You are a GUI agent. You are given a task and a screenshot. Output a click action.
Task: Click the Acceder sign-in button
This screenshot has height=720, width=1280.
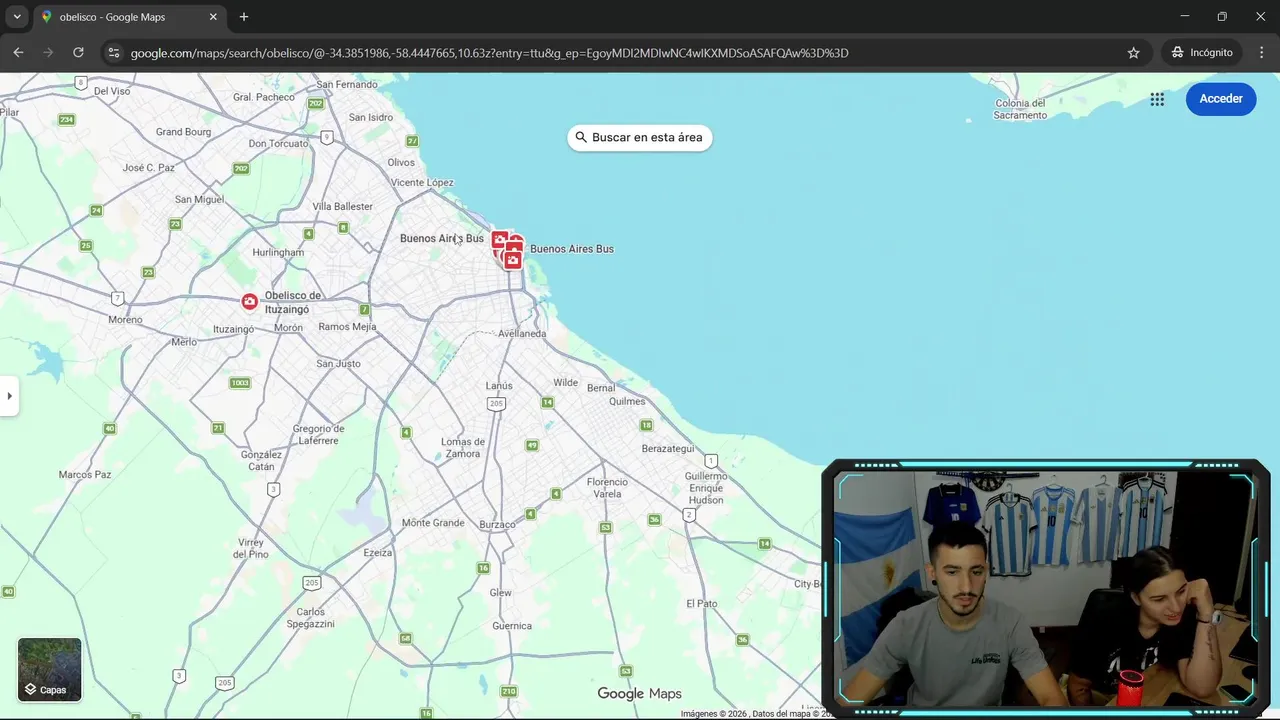pos(1221,99)
